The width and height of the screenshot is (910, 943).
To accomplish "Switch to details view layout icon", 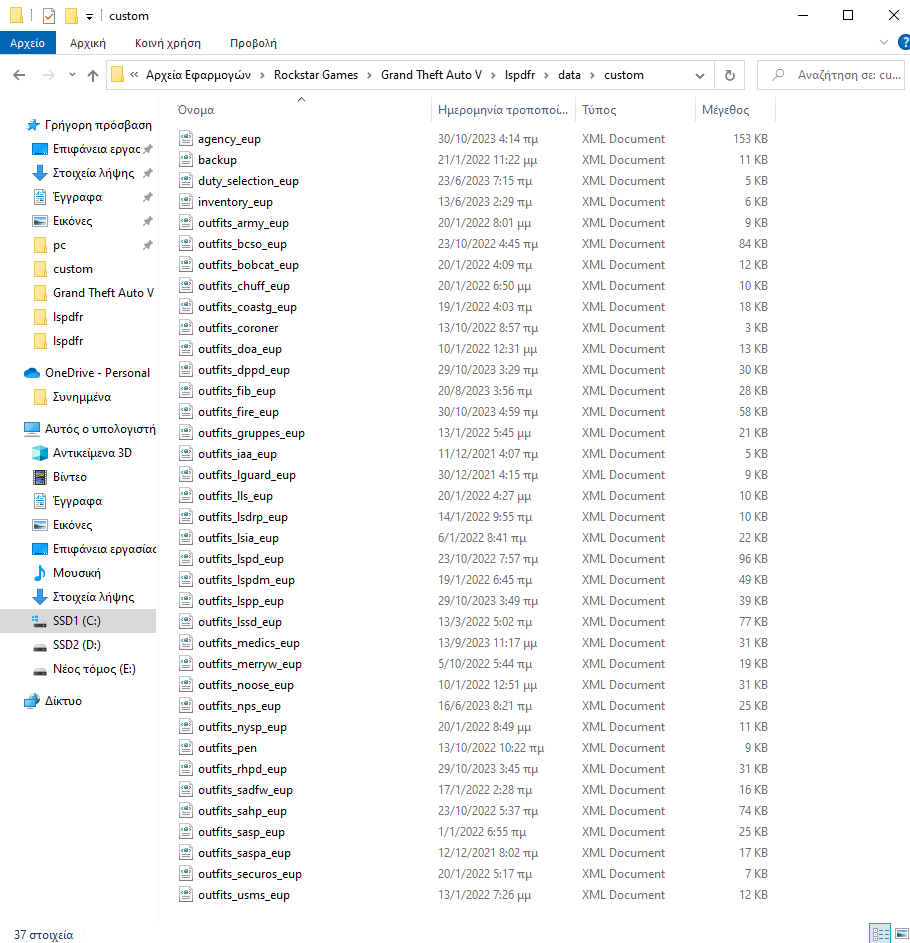I will click(880, 933).
